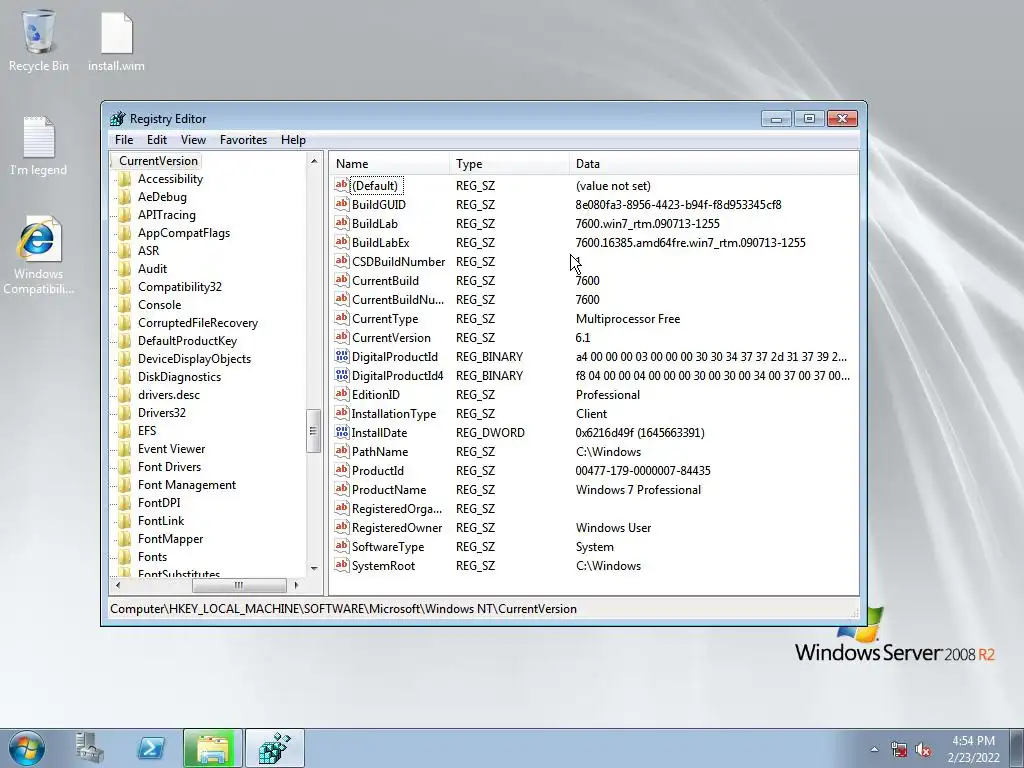Screen dimensions: 1024x768
Task: Open the File menu
Action: coord(123,140)
